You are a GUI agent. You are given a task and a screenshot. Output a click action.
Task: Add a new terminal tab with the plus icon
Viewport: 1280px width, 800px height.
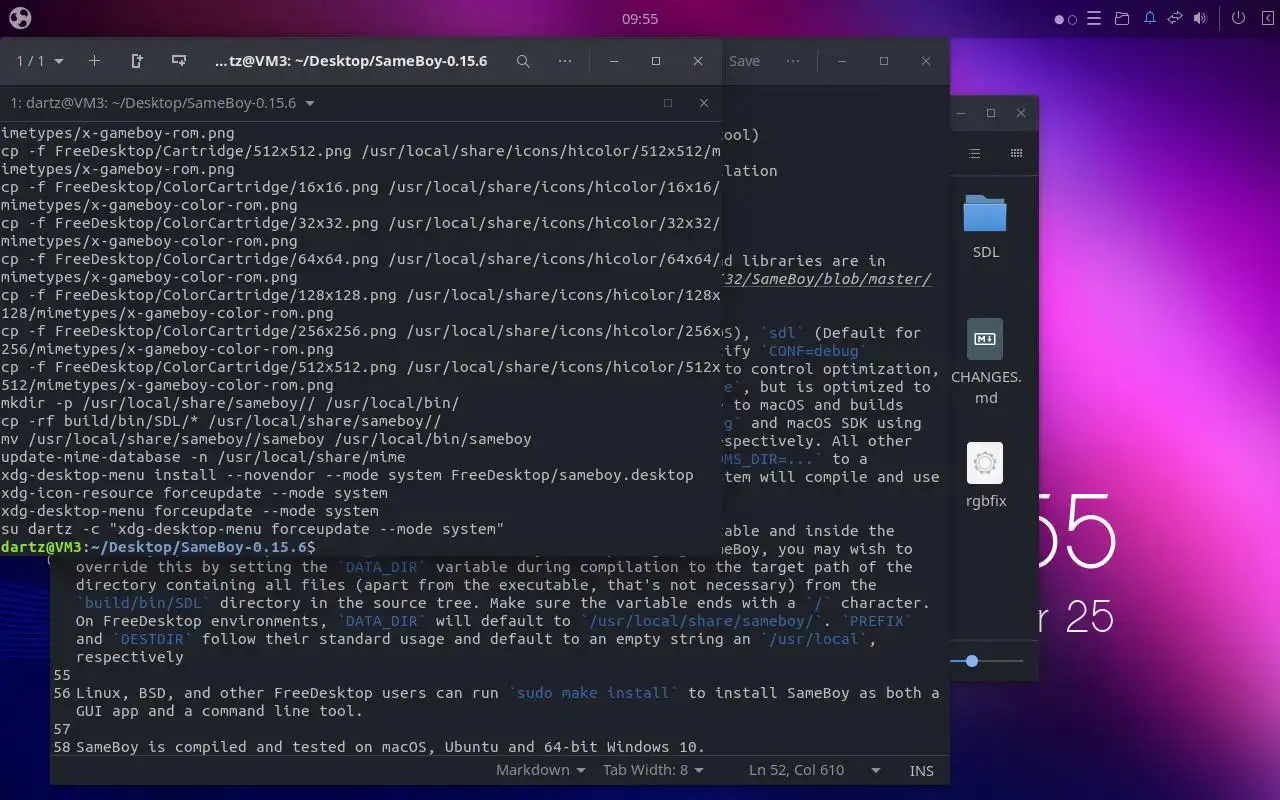pos(94,61)
